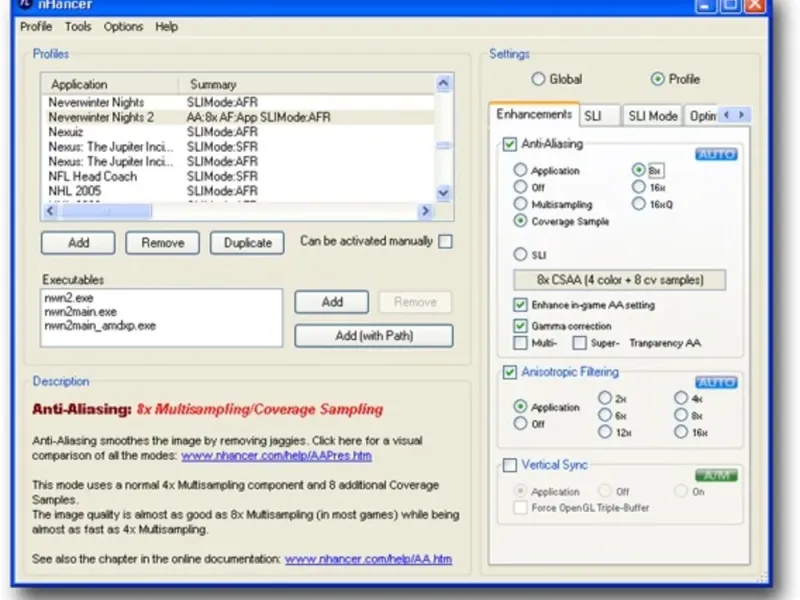Click the green A/W badge in Vertical Sync
The height and width of the screenshot is (600, 800).
pyautogui.click(x=716, y=476)
